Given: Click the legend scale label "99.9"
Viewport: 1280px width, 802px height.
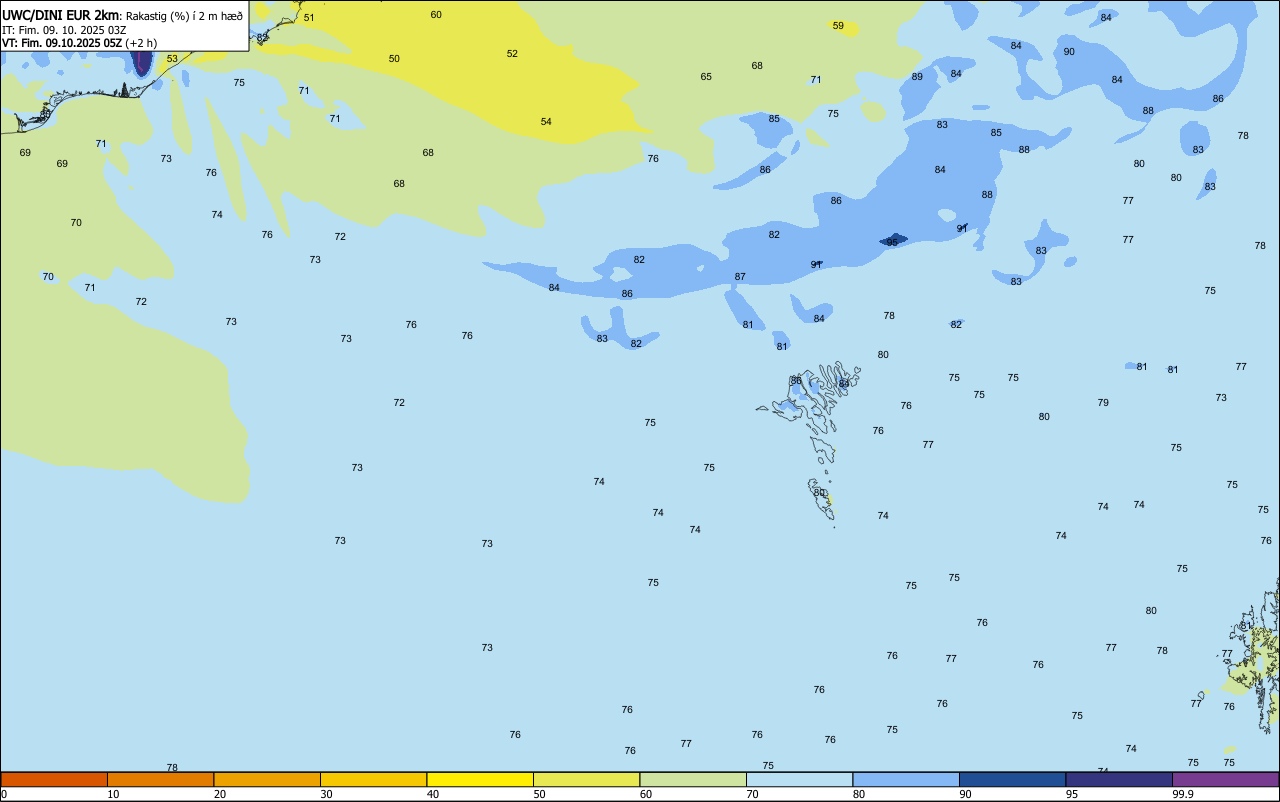Looking at the screenshot, I should tap(1185, 794).
